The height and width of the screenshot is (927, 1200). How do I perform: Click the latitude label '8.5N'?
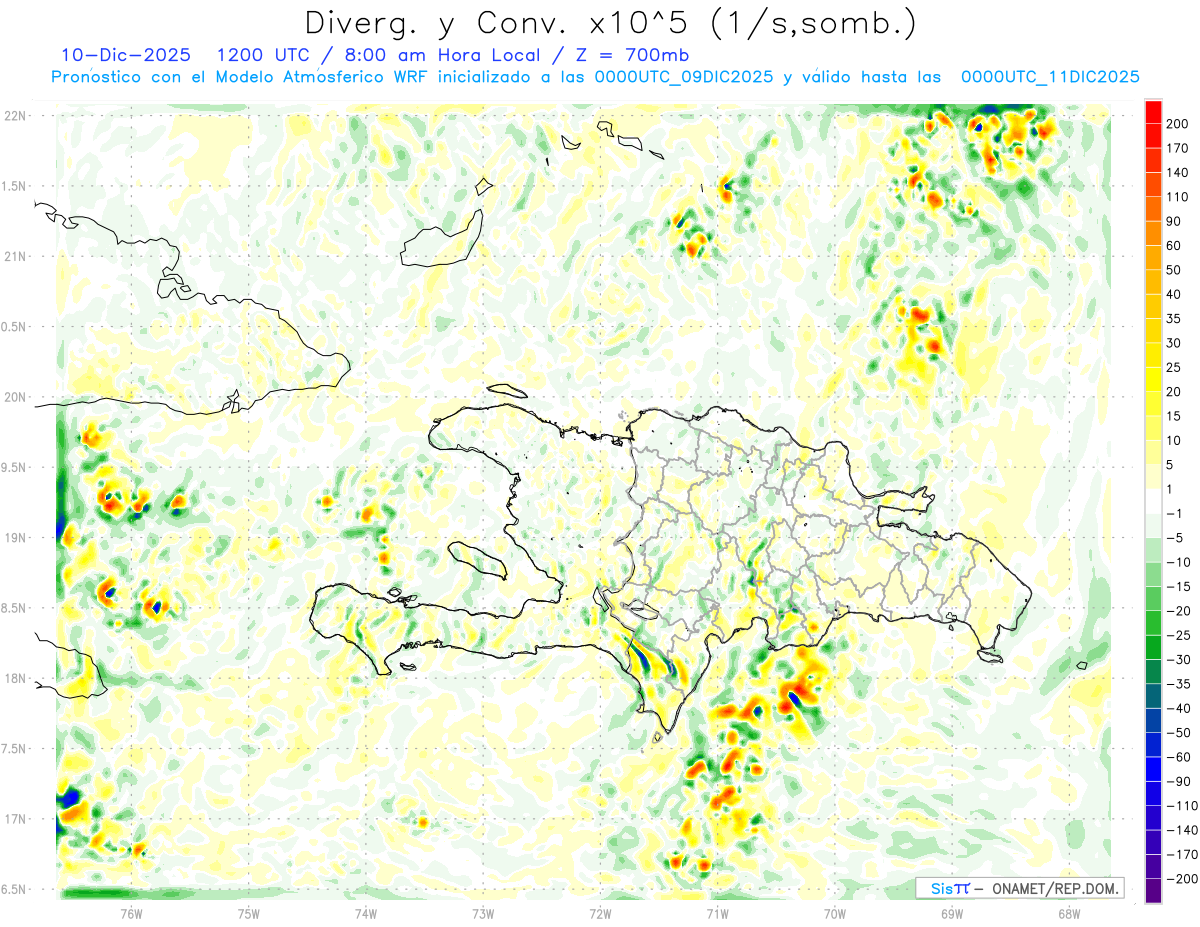click(15, 608)
